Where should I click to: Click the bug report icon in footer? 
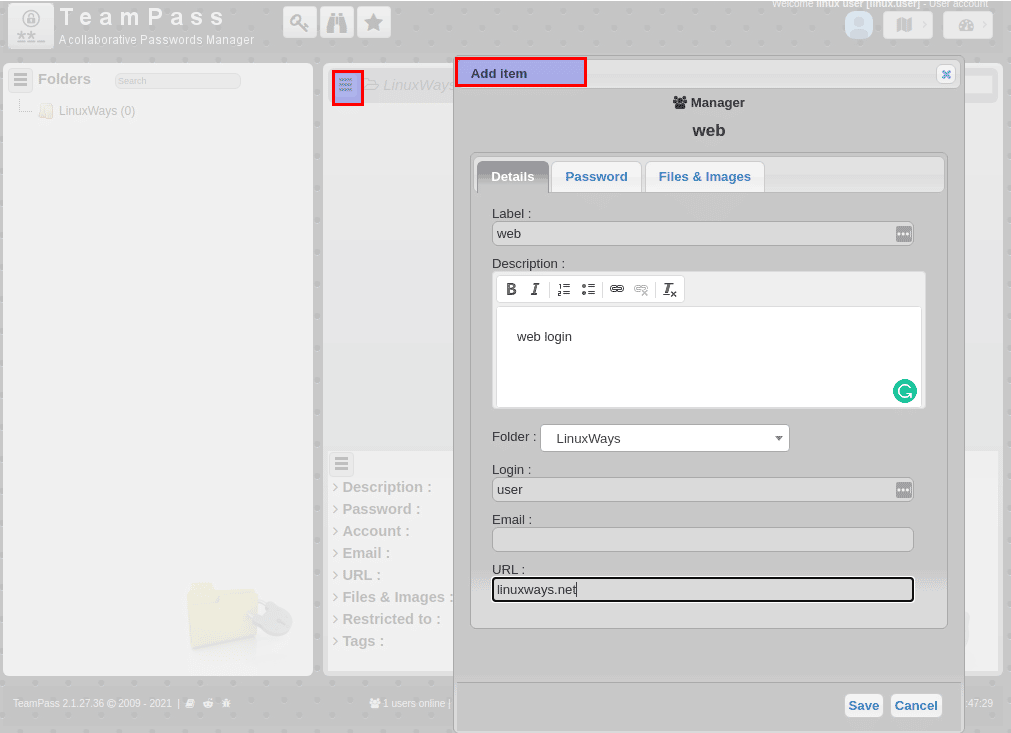pos(226,703)
